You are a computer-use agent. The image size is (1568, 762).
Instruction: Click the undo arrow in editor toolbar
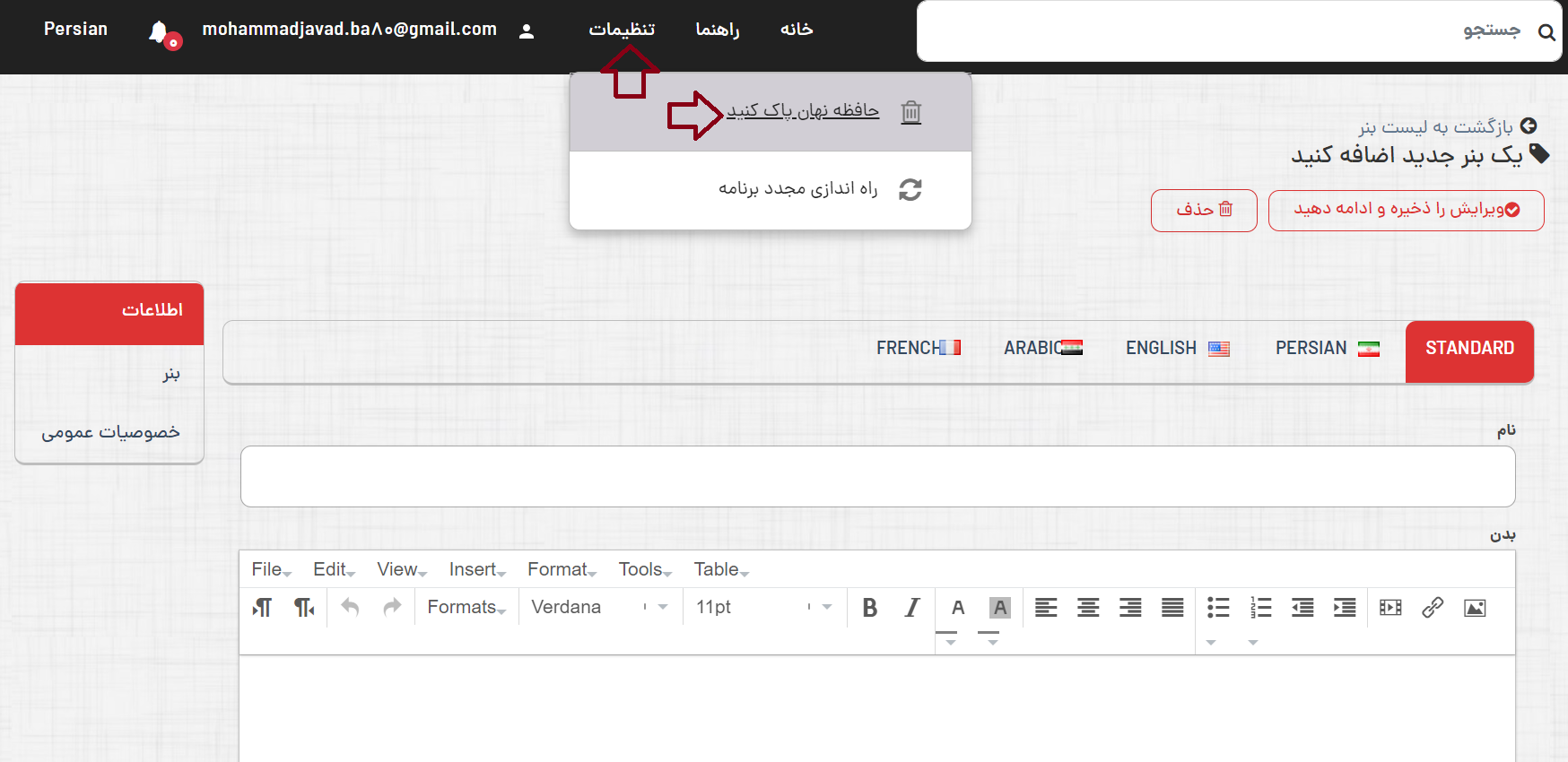(350, 608)
